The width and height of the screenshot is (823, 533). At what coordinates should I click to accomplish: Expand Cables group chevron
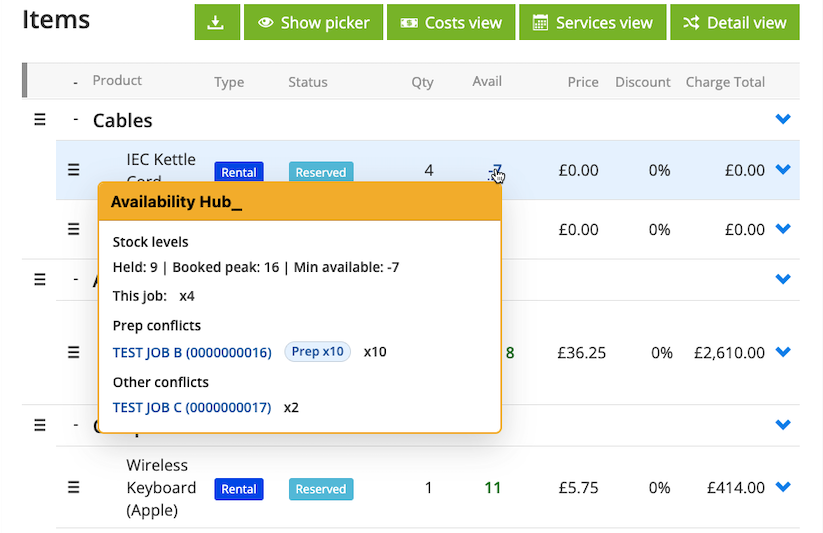pos(783,119)
